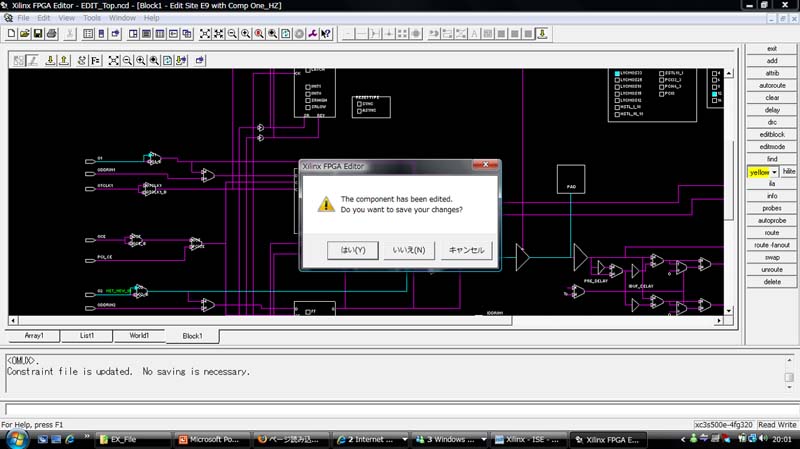Click main toolbar Zoom In magnifier

click(x=246, y=34)
